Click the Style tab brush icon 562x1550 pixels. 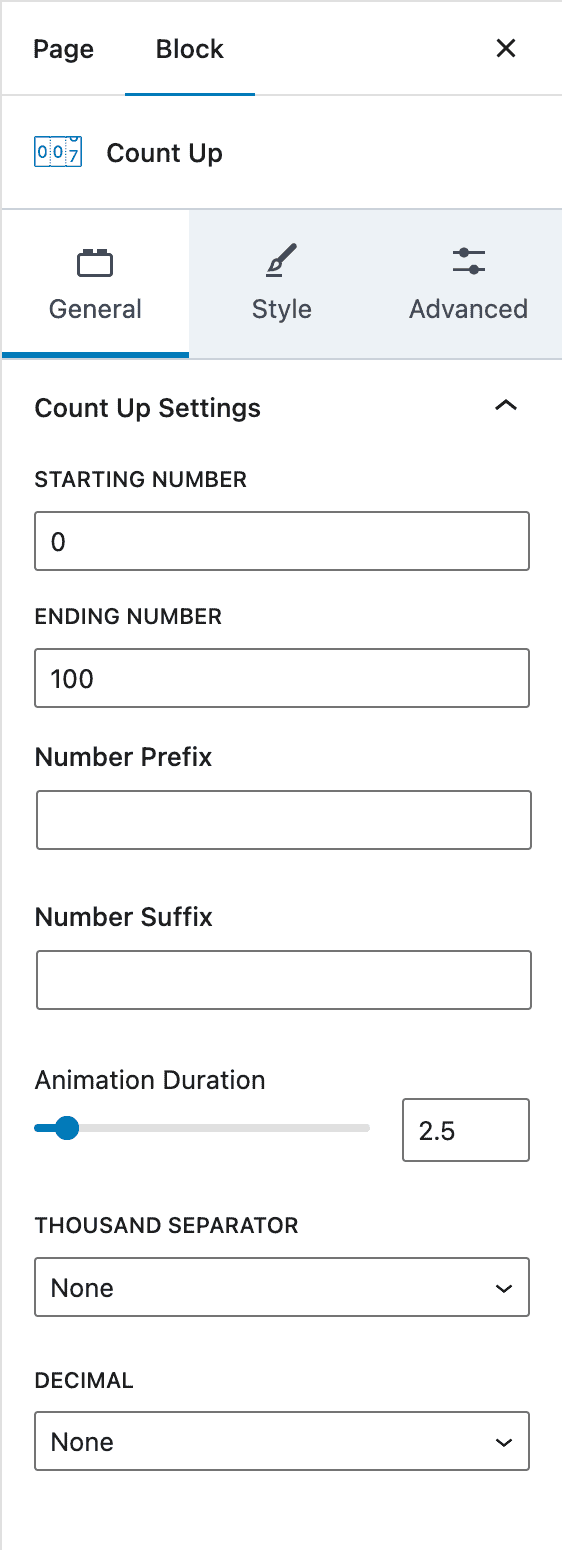[281, 263]
